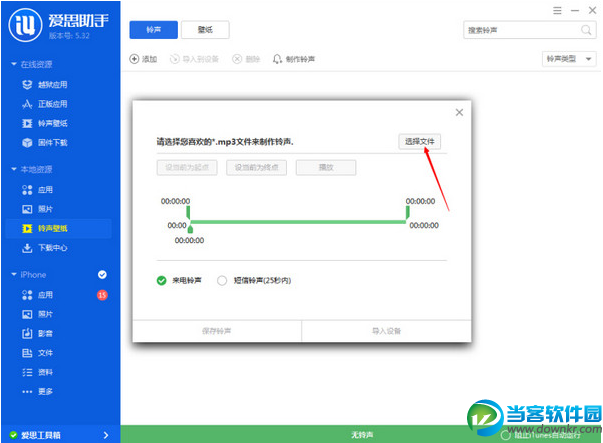Click the 版本号: 5.32 version text
This screenshot has width=603, height=443.
[x=69, y=36]
